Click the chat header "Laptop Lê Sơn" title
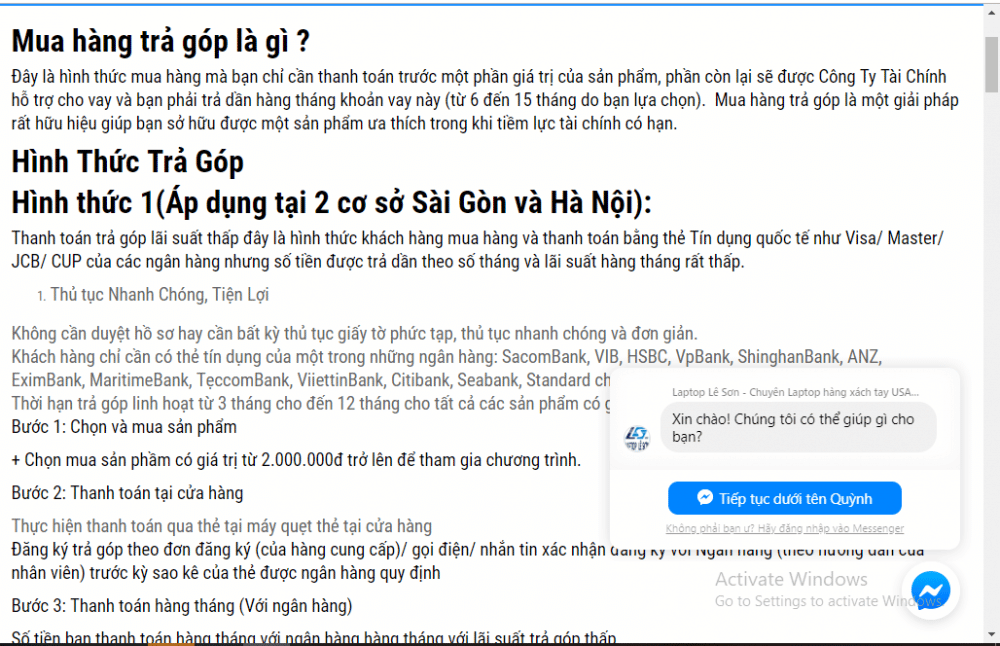This screenshot has height=646, width=1000. click(x=794, y=392)
